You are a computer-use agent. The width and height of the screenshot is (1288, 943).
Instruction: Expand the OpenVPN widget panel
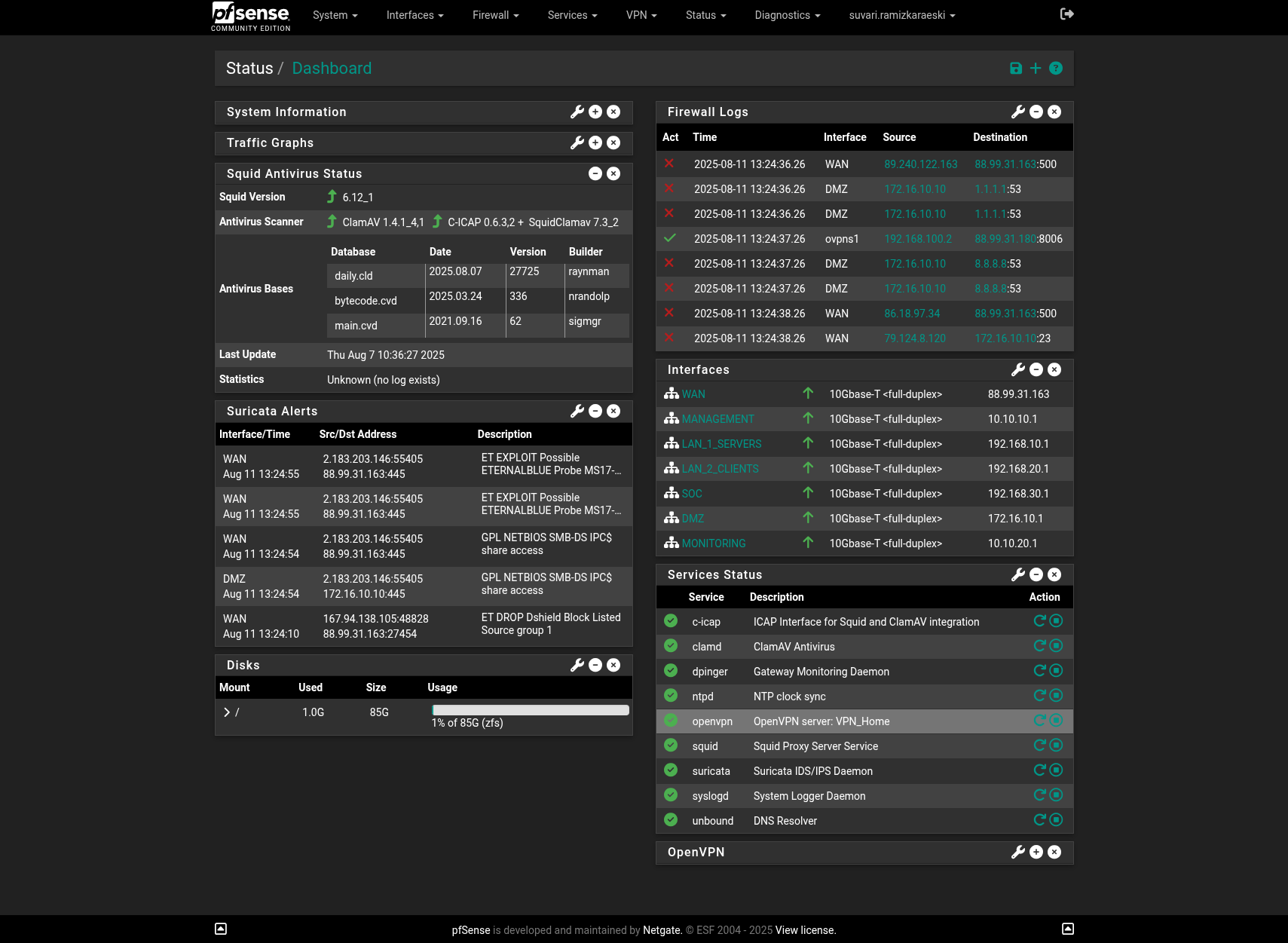coord(1036,852)
